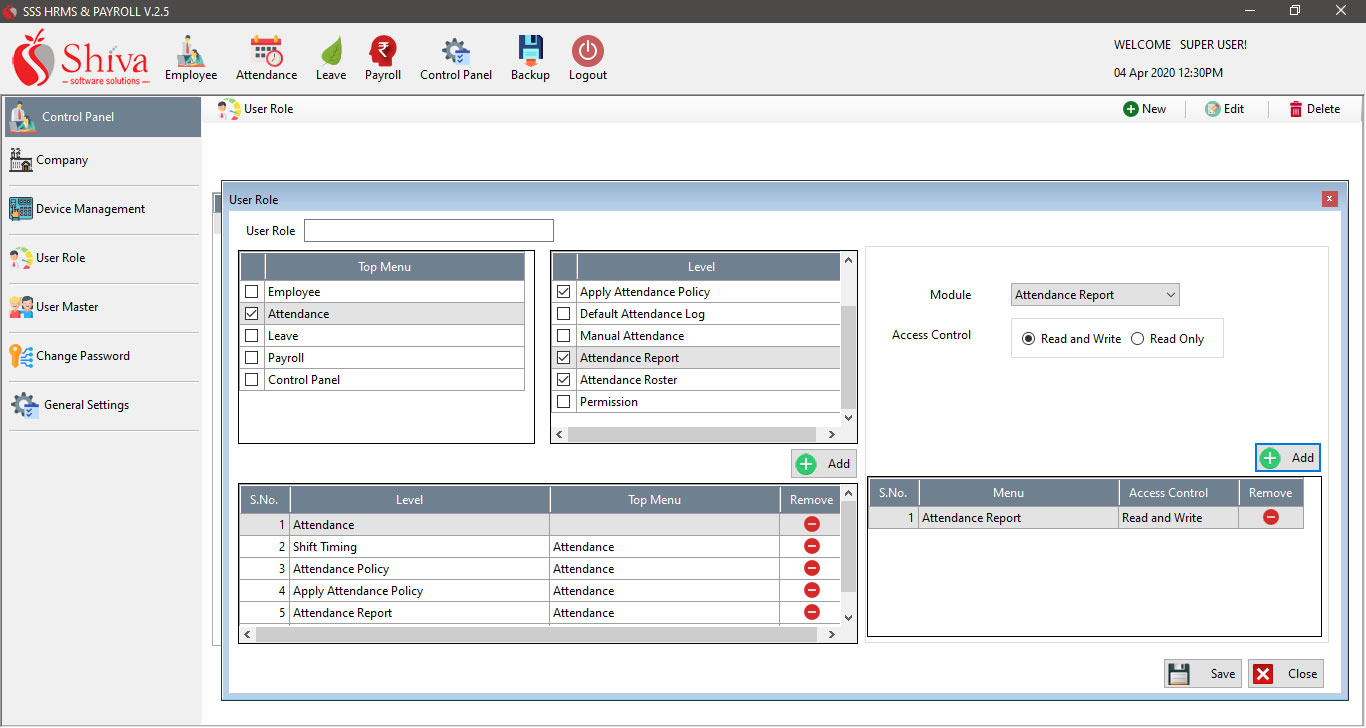Viewport: 1366px width, 728px height.
Task: Select General Settings in the sidebar
Action: 86,405
